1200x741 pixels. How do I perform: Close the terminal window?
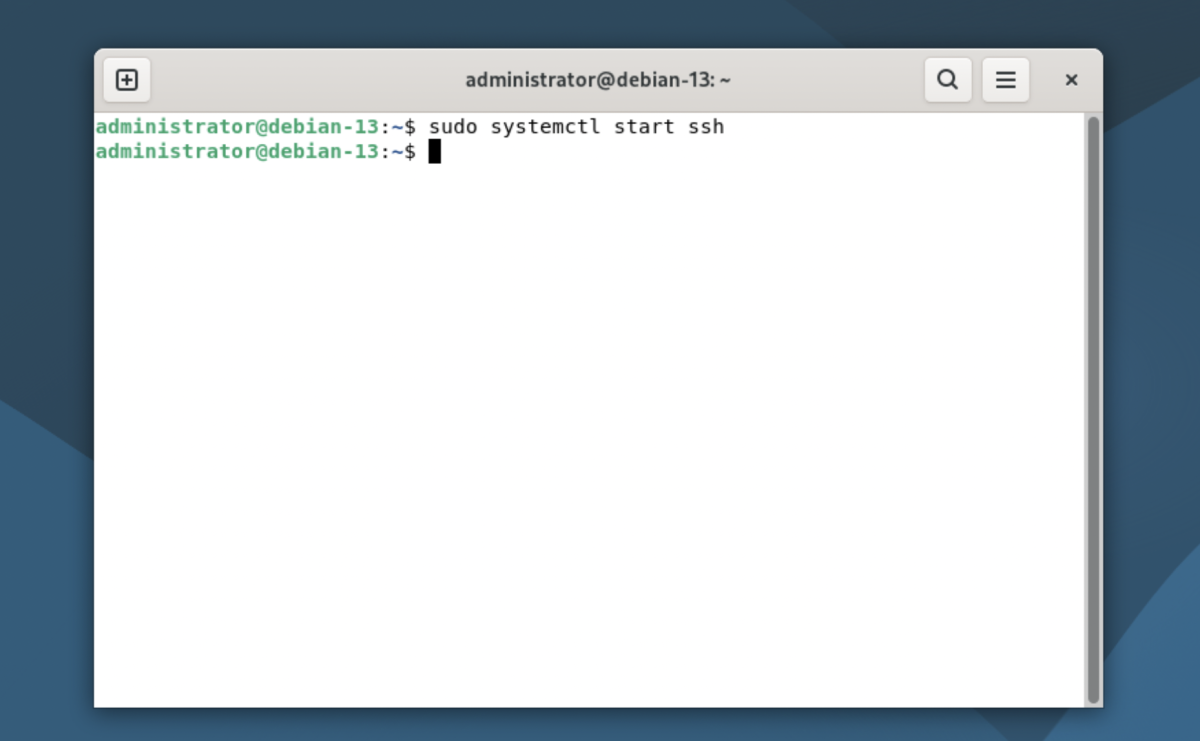[x=1071, y=80]
